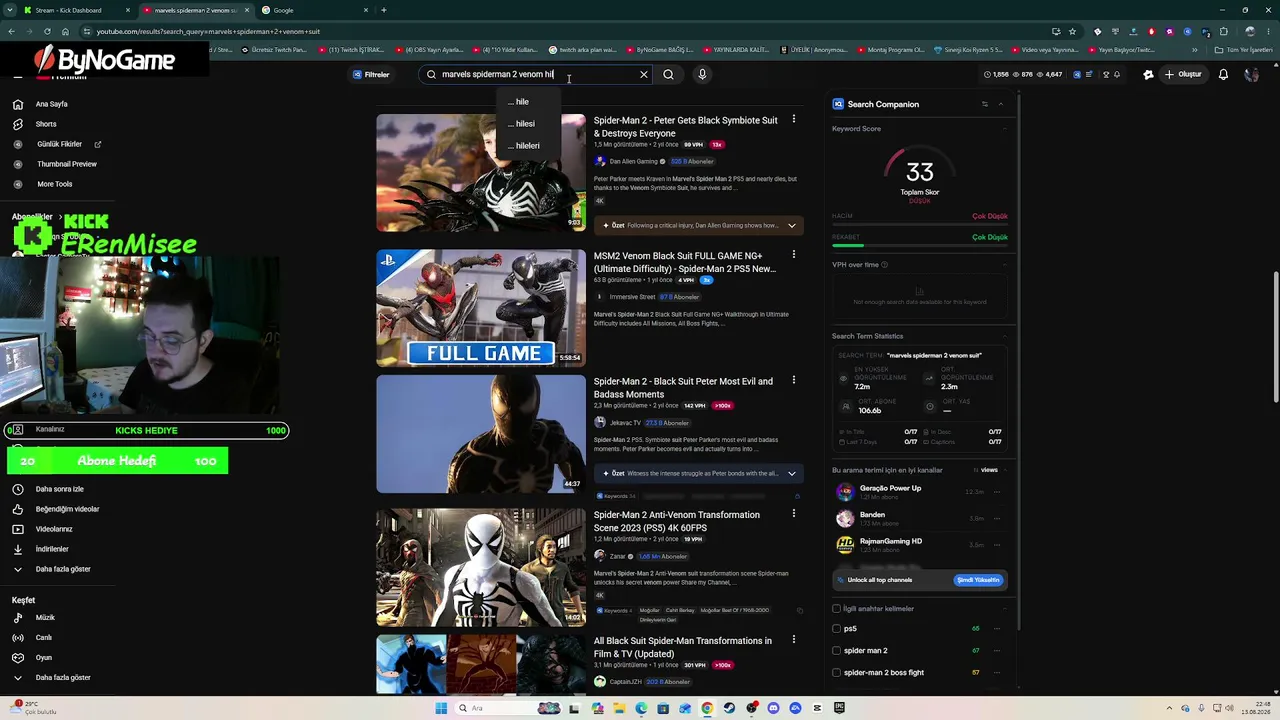Screen dimensions: 1280x720
Task: Sort top channels by views
Action: tap(987, 470)
